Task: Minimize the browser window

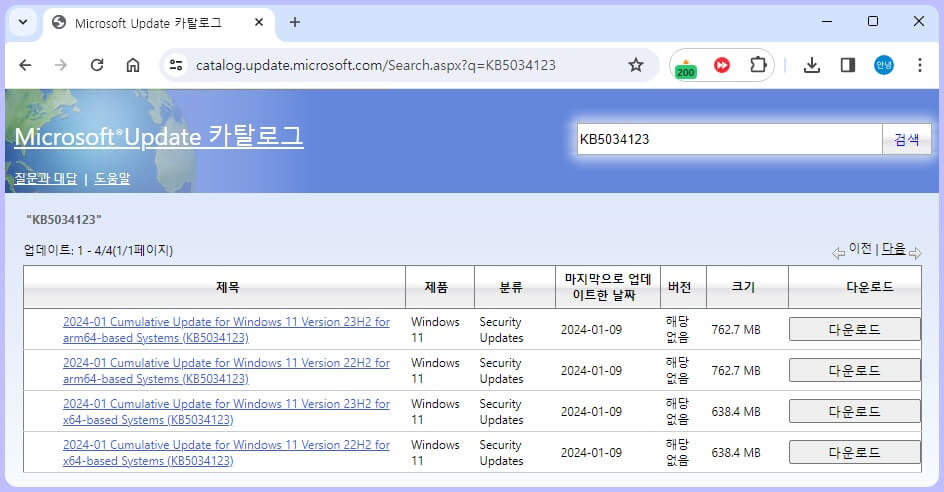Action: [827, 22]
